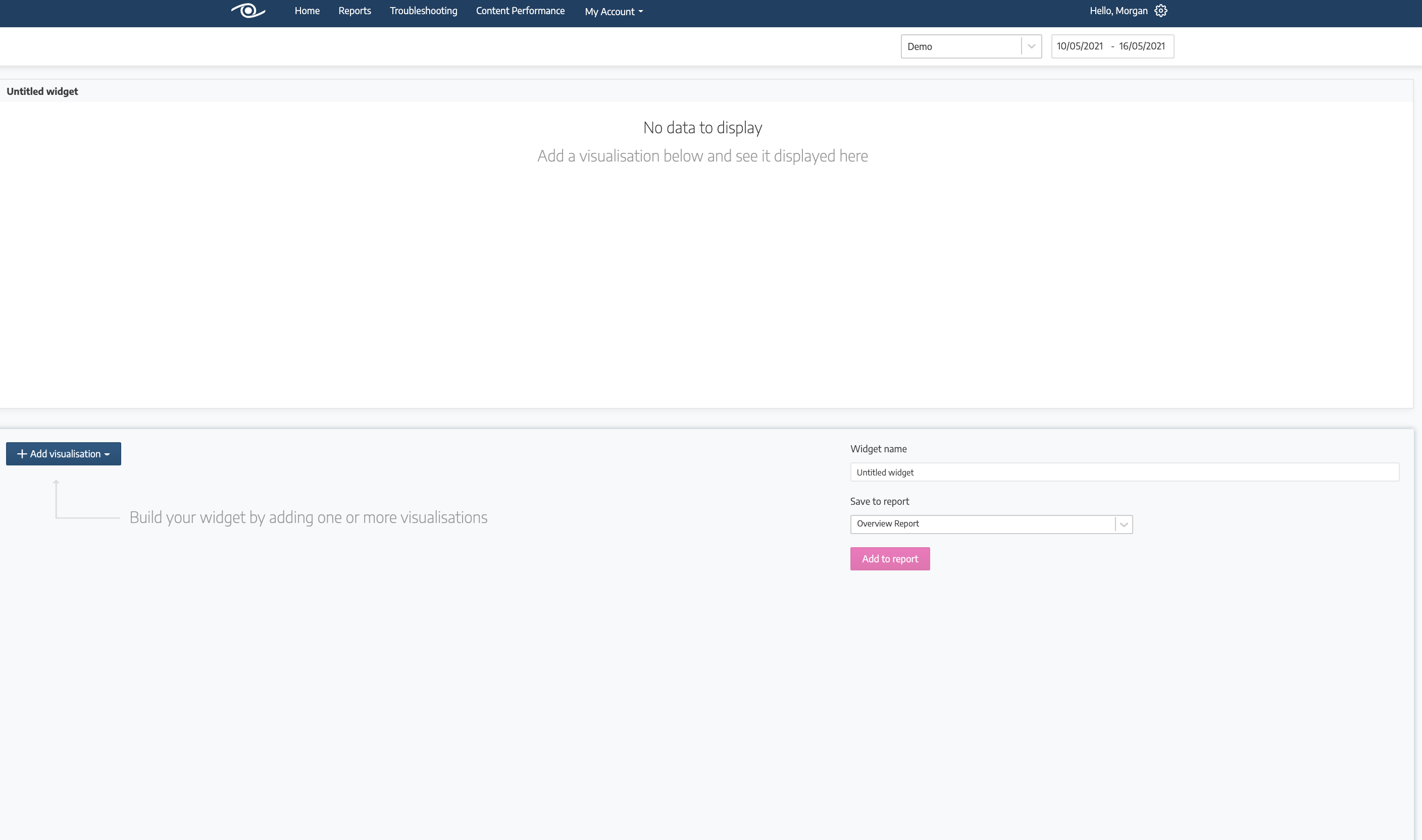1422x840 pixels.
Task: Click the chevron beside Demo
Action: tap(1031, 46)
